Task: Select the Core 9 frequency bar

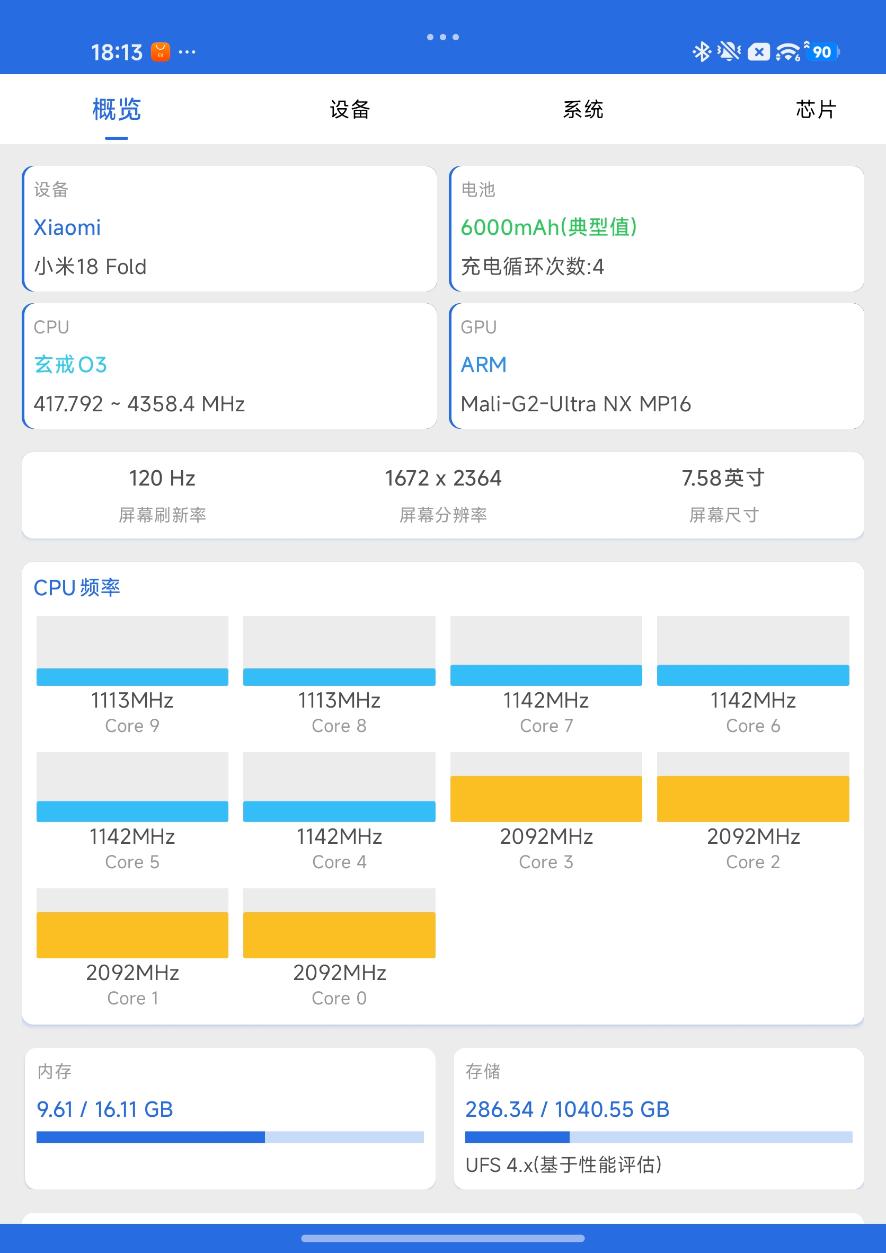Action: coord(132,651)
